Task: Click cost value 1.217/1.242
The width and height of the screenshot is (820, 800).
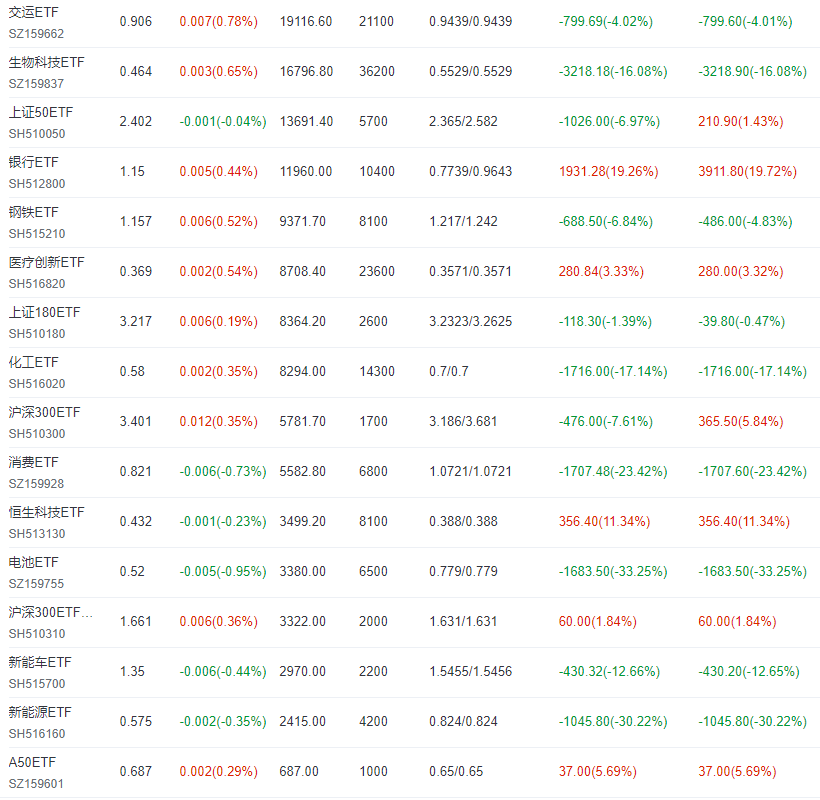Action: click(463, 221)
